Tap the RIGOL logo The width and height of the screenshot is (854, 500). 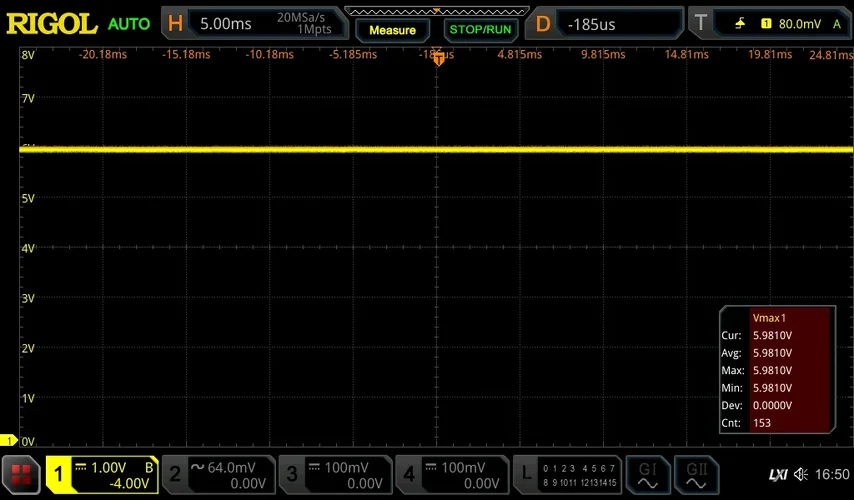click(52, 24)
